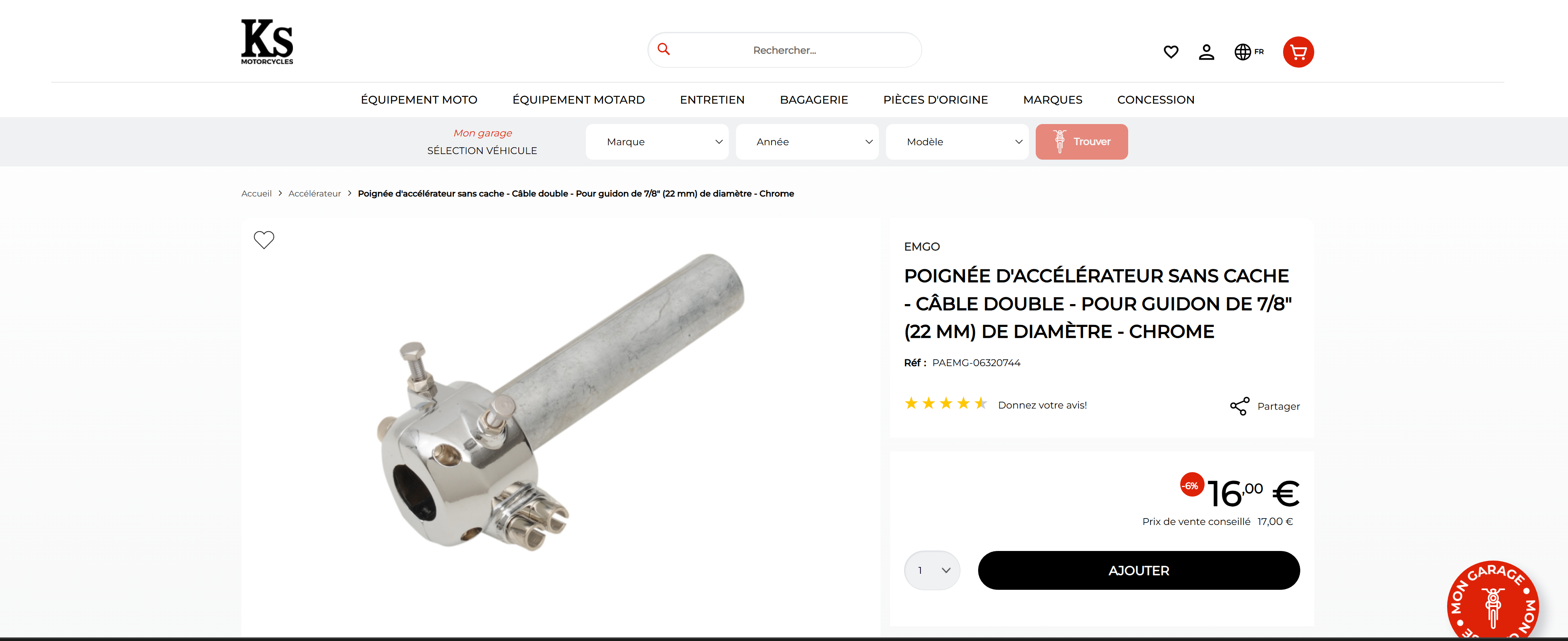Open the ÉQUIPEMENT MOTO menu

pyautogui.click(x=419, y=100)
